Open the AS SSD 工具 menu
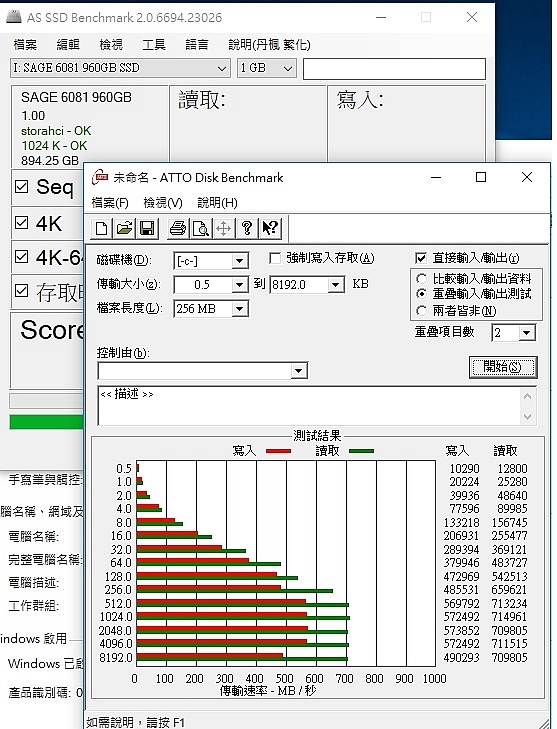This screenshot has width=557, height=729. [x=154, y=45]
